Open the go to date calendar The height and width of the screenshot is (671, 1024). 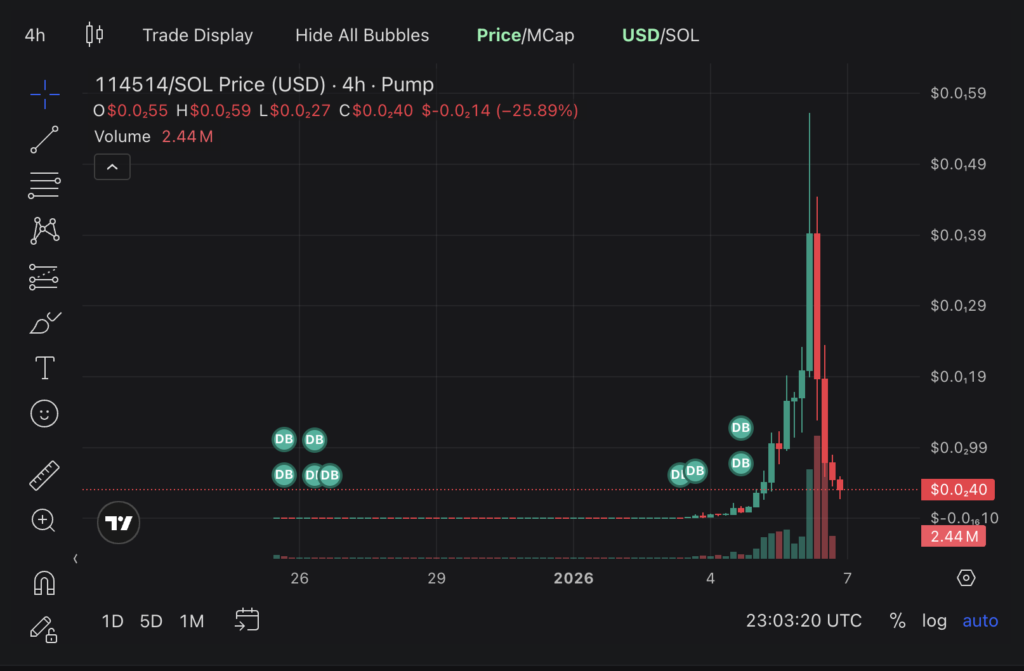coord(248,621)
